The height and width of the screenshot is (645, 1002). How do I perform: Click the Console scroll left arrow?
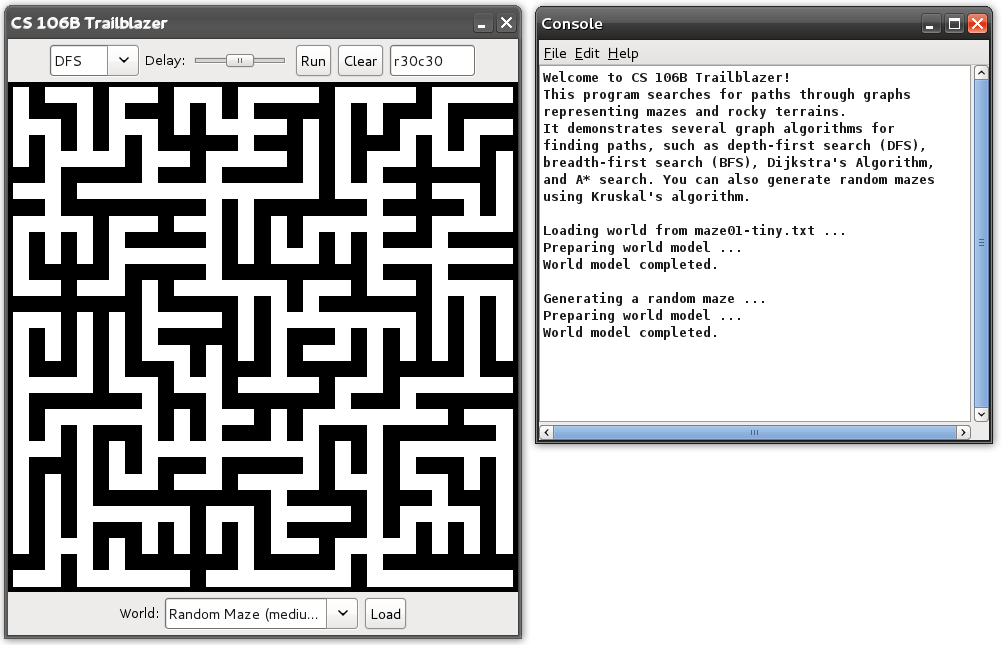click(x=547, y=433)
